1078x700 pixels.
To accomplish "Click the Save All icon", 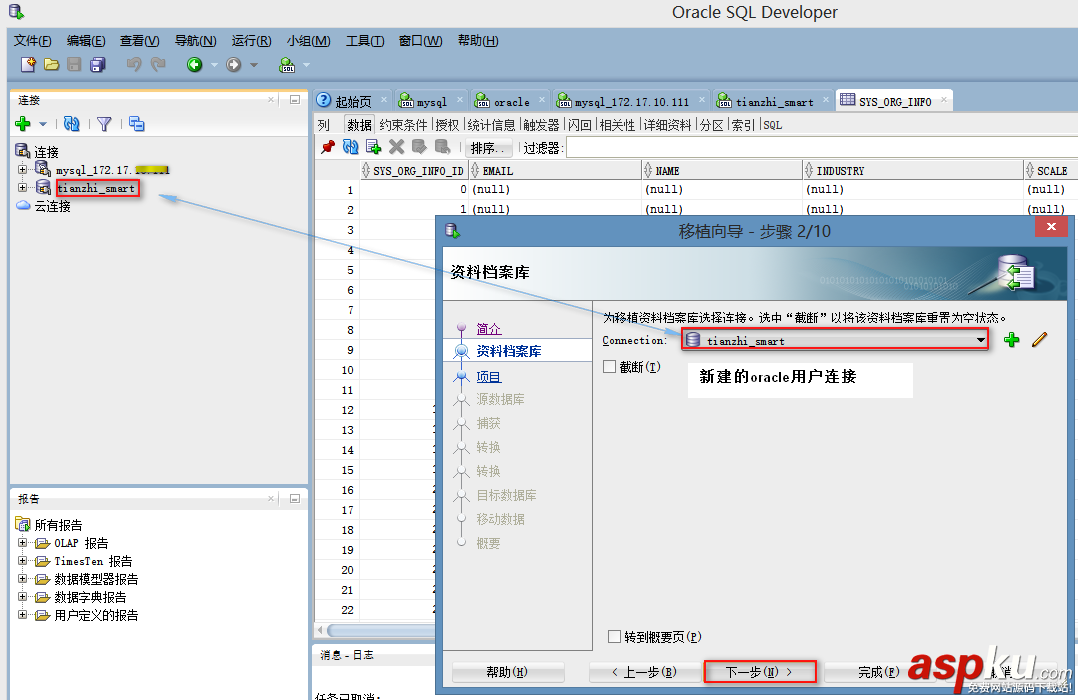I will 98,65.
